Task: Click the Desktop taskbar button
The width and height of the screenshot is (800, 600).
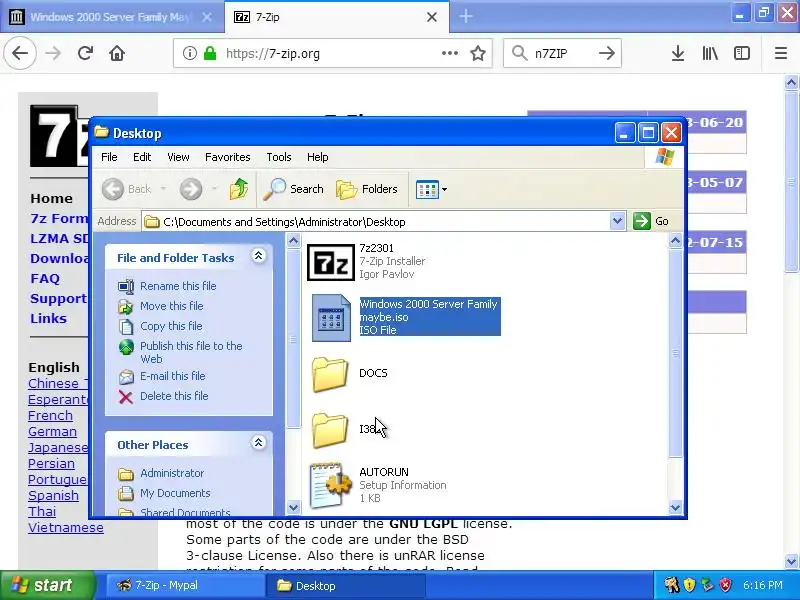Action: pos(346,585)
